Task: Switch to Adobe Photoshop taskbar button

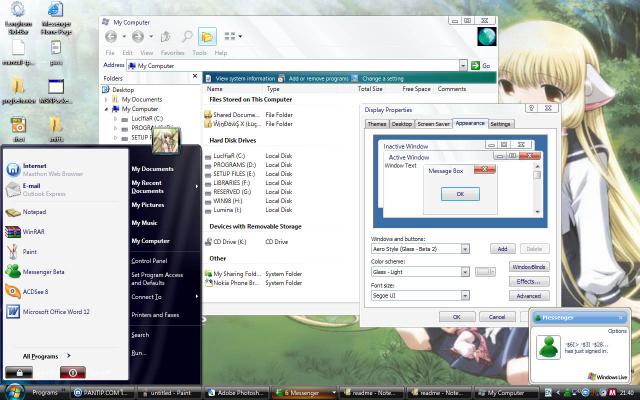Action: [x=237, y=393]
